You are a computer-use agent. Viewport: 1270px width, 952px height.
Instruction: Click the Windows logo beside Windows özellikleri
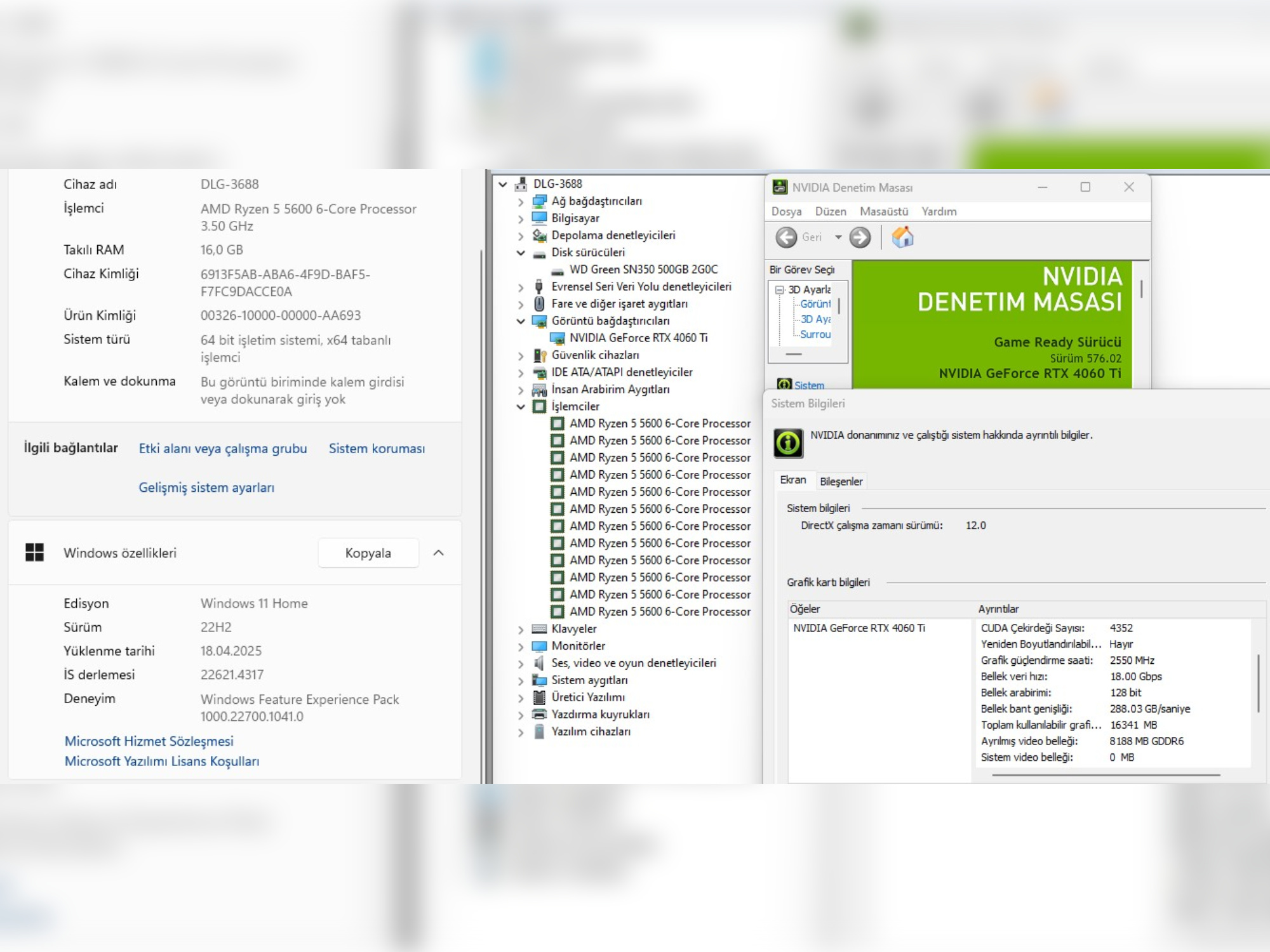34,553
